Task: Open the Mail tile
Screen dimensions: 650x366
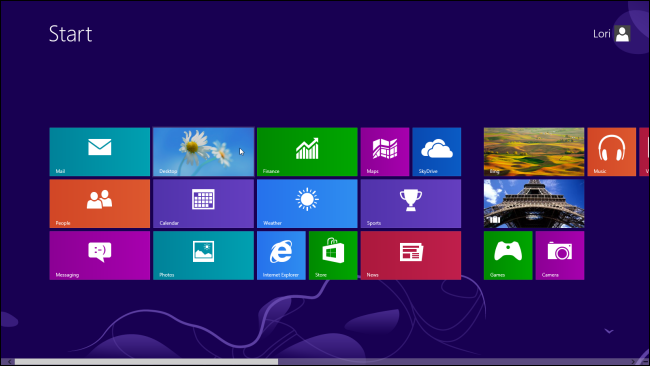Action: 99,152
